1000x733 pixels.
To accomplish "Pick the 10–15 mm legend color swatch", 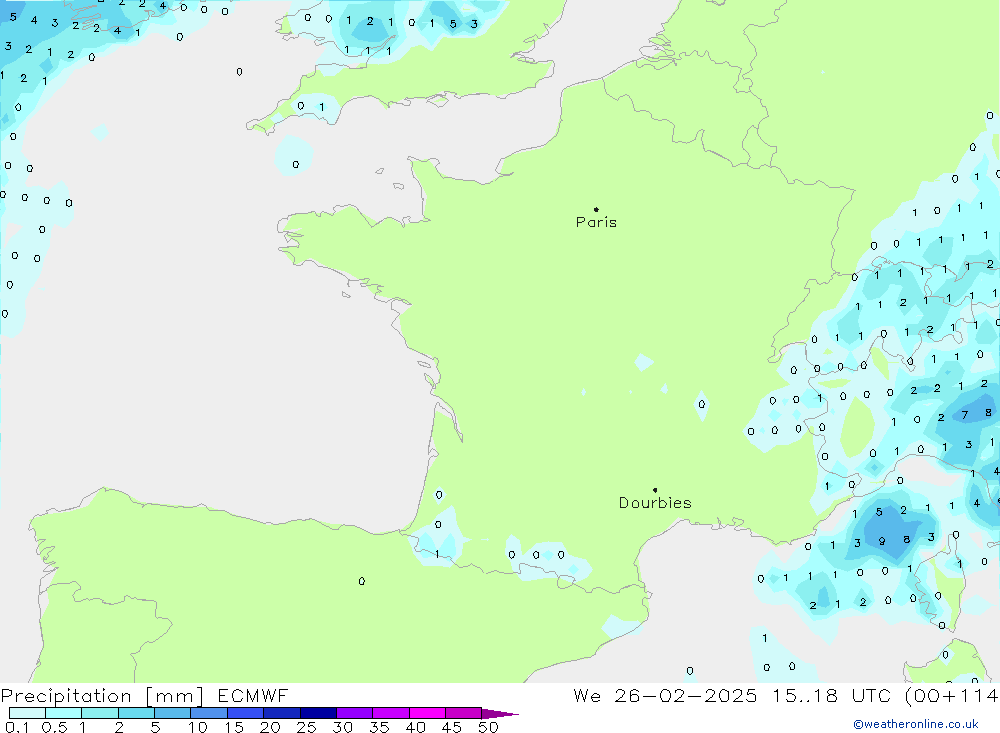I will (x=209, y=713).
